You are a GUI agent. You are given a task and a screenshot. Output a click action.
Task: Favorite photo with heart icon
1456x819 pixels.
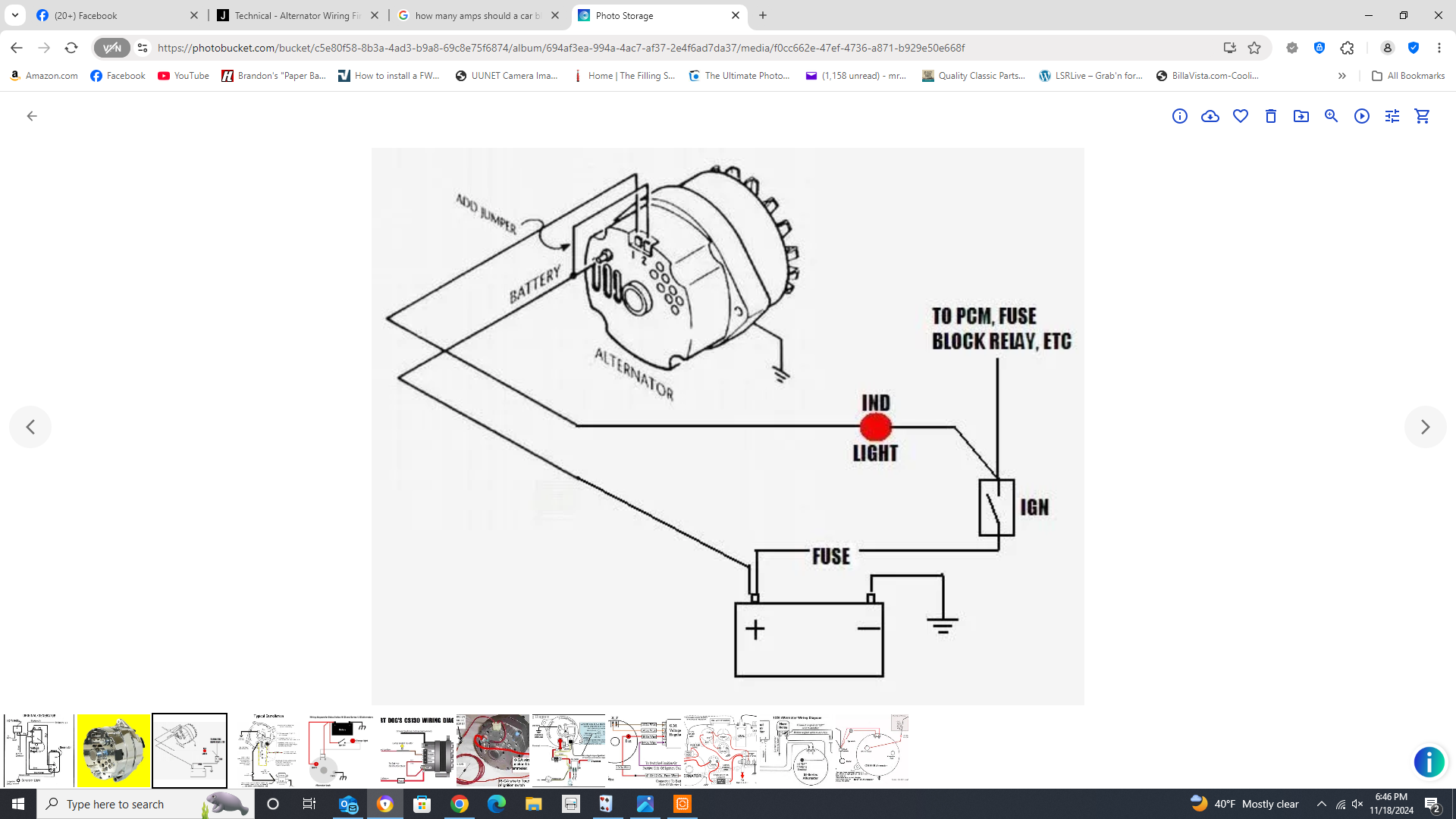click(x=1241, y=116)
